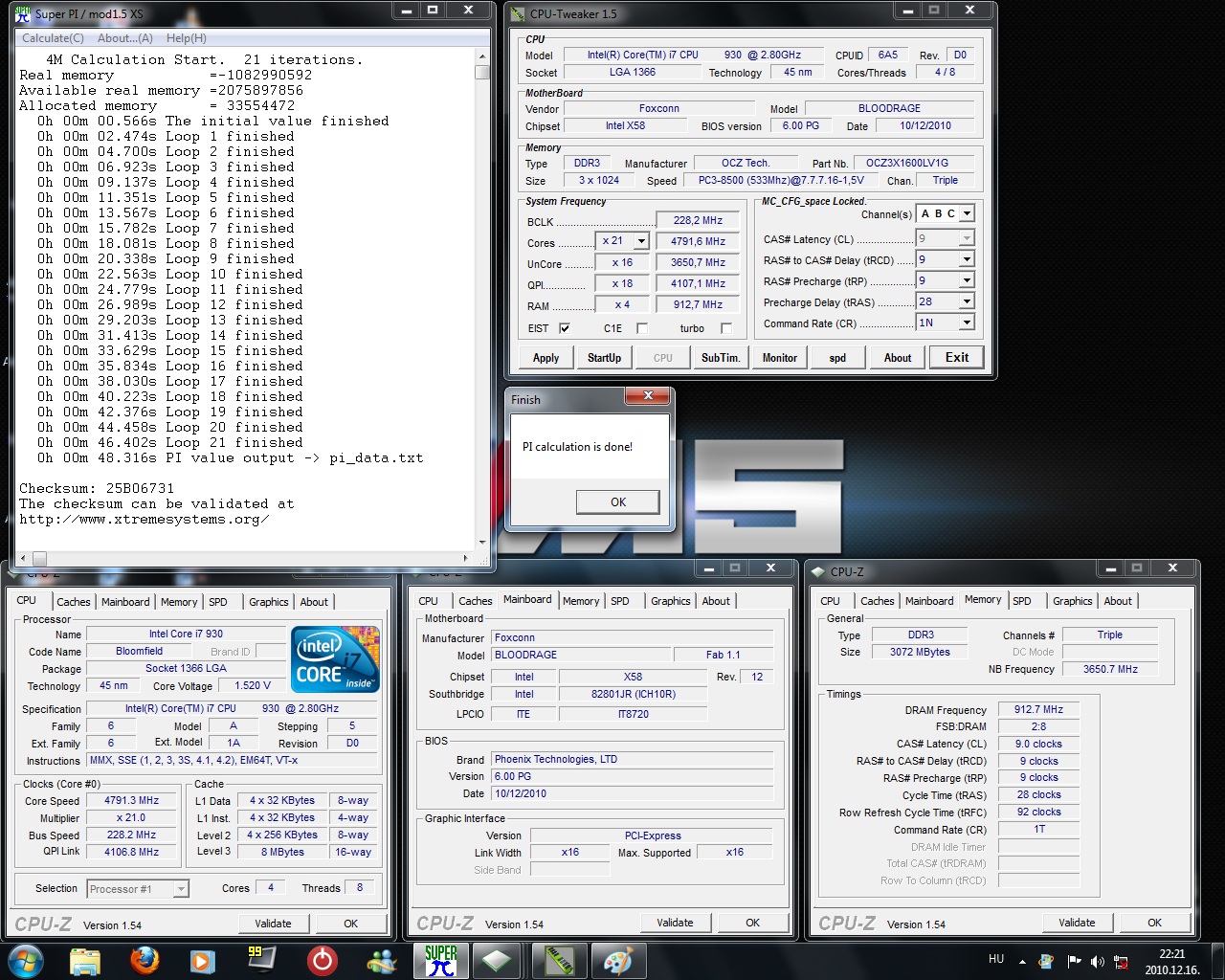Click the CPU-Z title bar icon, Memory window
The image size is (1225, 980).
pyautogui.click(x=818, y=571)
